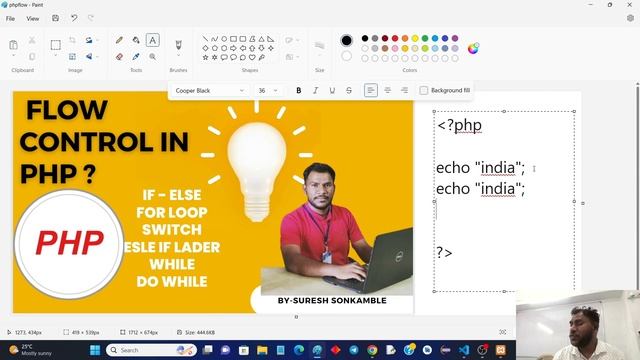This screenshot has width=640, height=360.
Task: Enable the Background fill checkbox
Action: (x=424, y=90)
